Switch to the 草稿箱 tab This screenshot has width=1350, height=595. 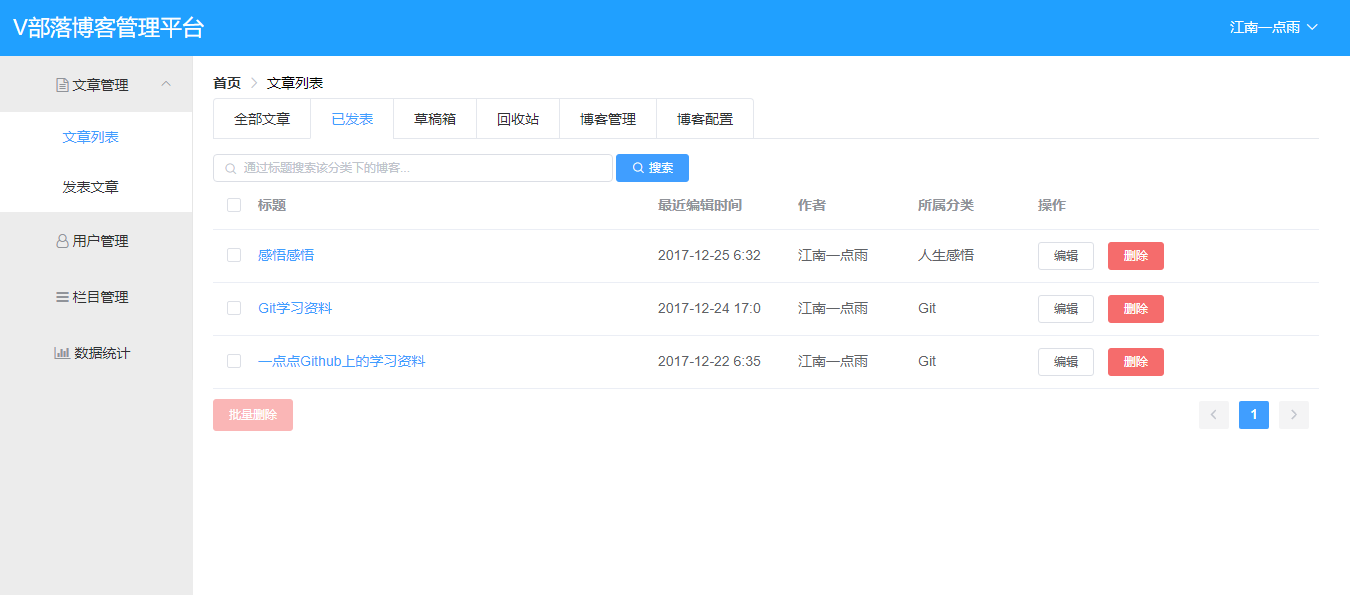pos(434,118)
